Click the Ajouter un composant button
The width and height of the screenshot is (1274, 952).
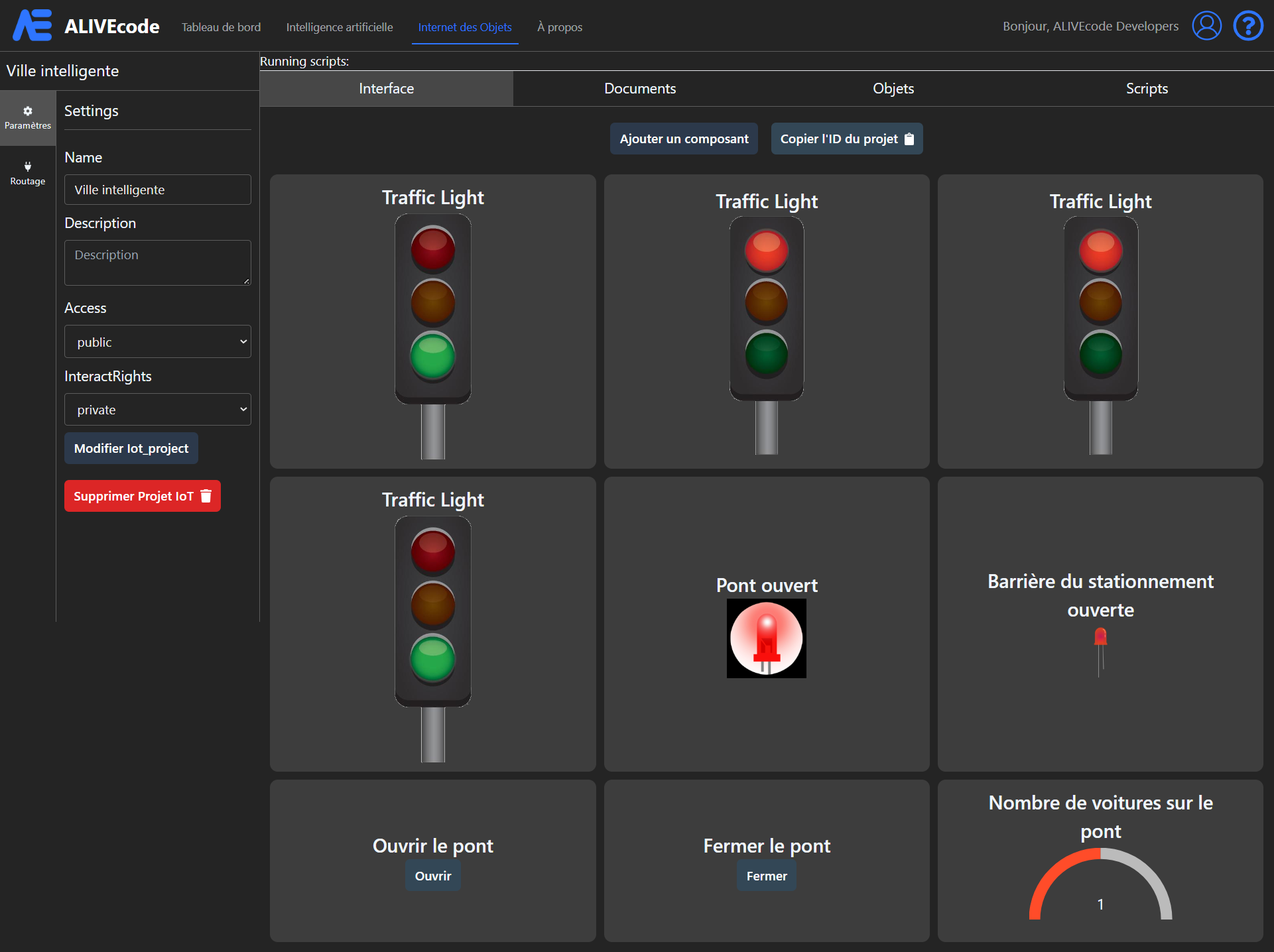tap(684, 139)
